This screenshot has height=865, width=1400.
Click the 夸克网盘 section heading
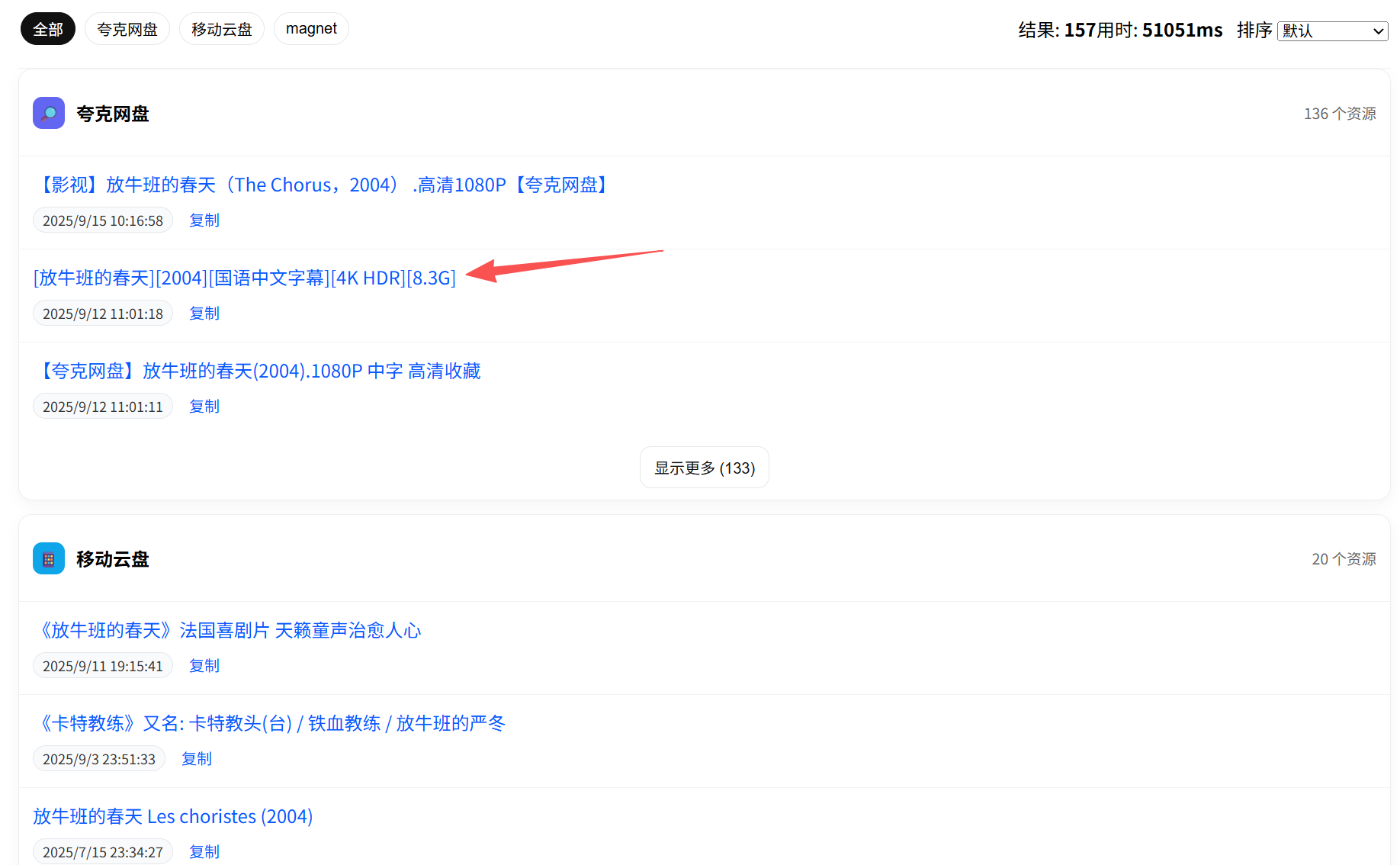(113, 114)
